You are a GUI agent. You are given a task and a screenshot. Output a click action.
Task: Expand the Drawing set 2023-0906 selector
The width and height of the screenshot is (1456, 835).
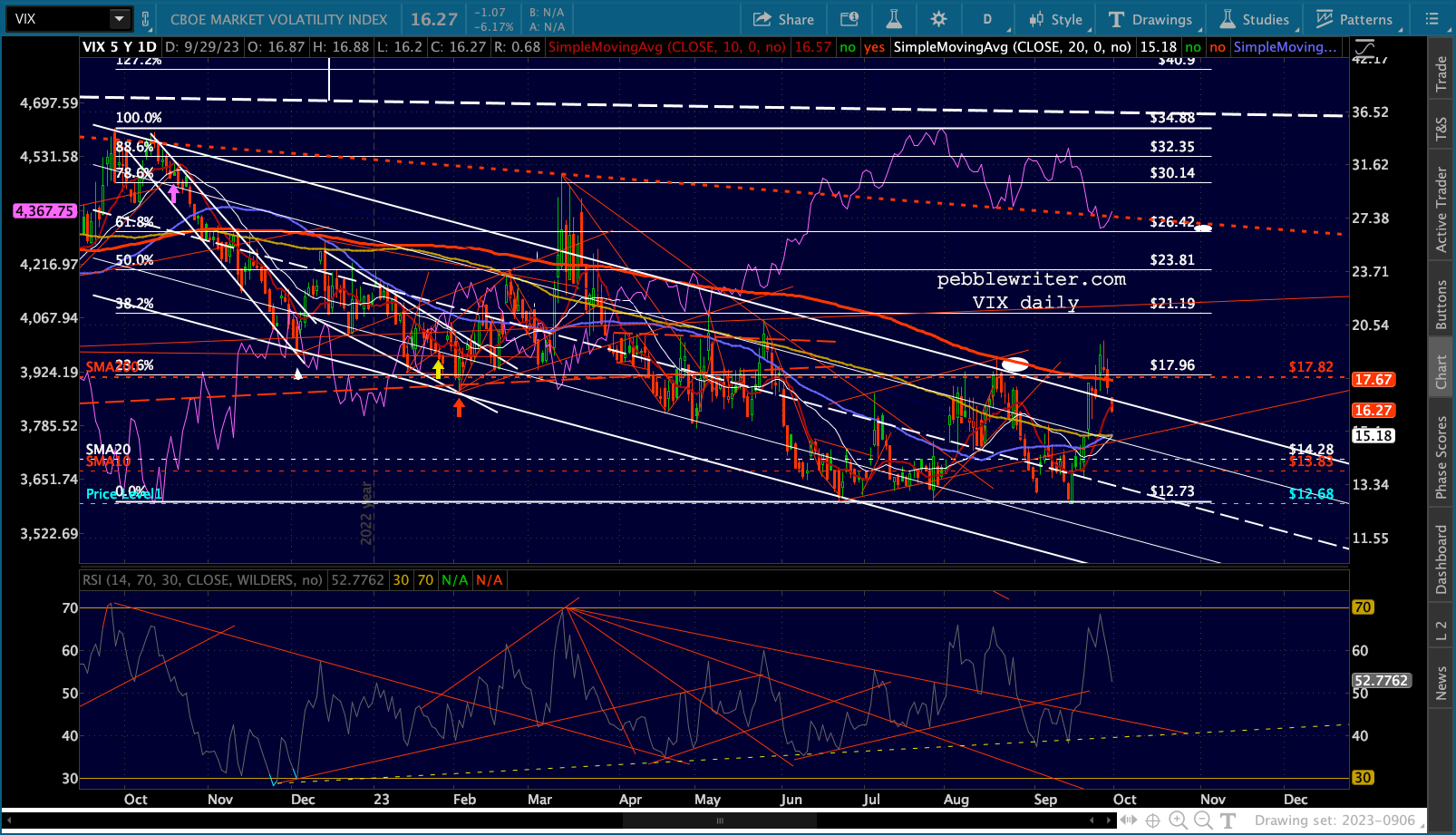(1335, 820)
